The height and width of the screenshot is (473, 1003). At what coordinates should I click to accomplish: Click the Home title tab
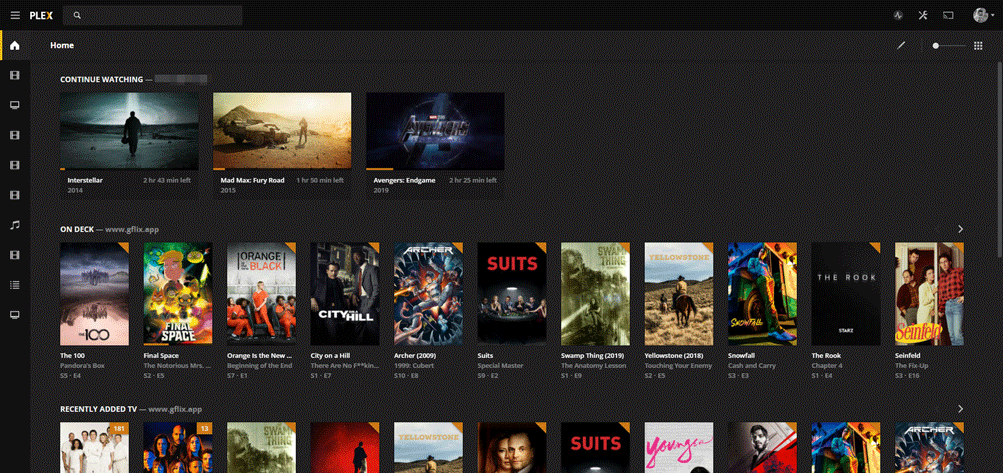(62, 45)
